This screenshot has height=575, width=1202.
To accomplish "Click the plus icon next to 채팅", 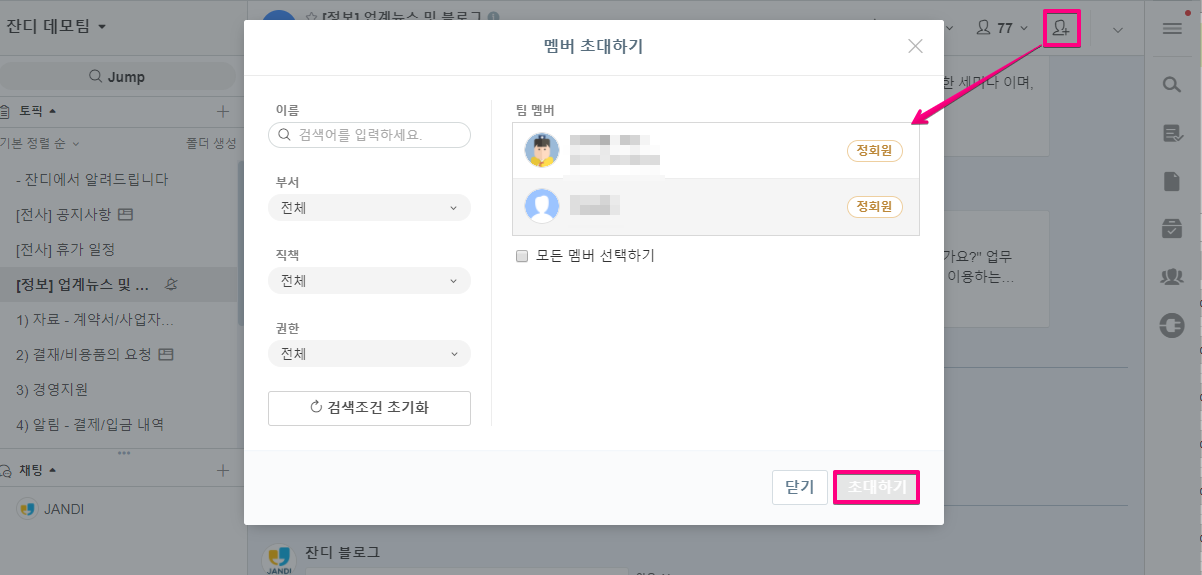I will 223,470.
